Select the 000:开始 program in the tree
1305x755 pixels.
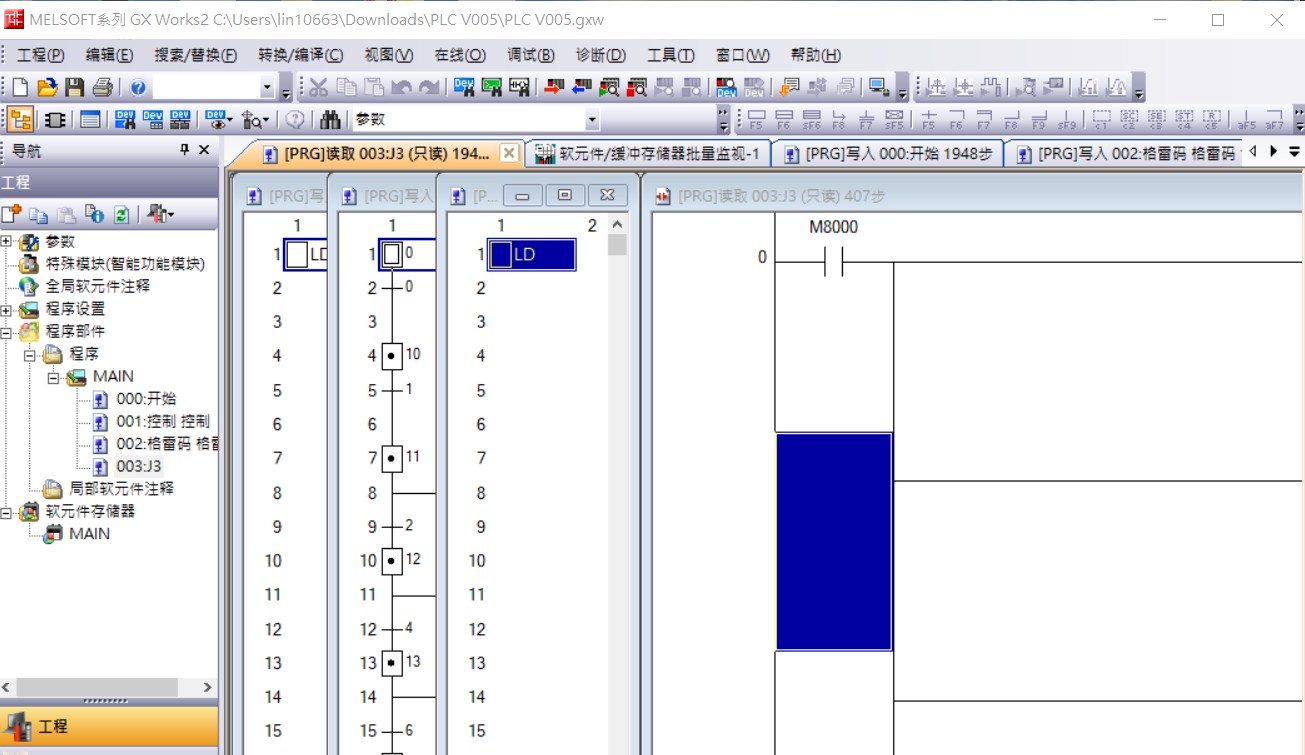coord(145,399)
